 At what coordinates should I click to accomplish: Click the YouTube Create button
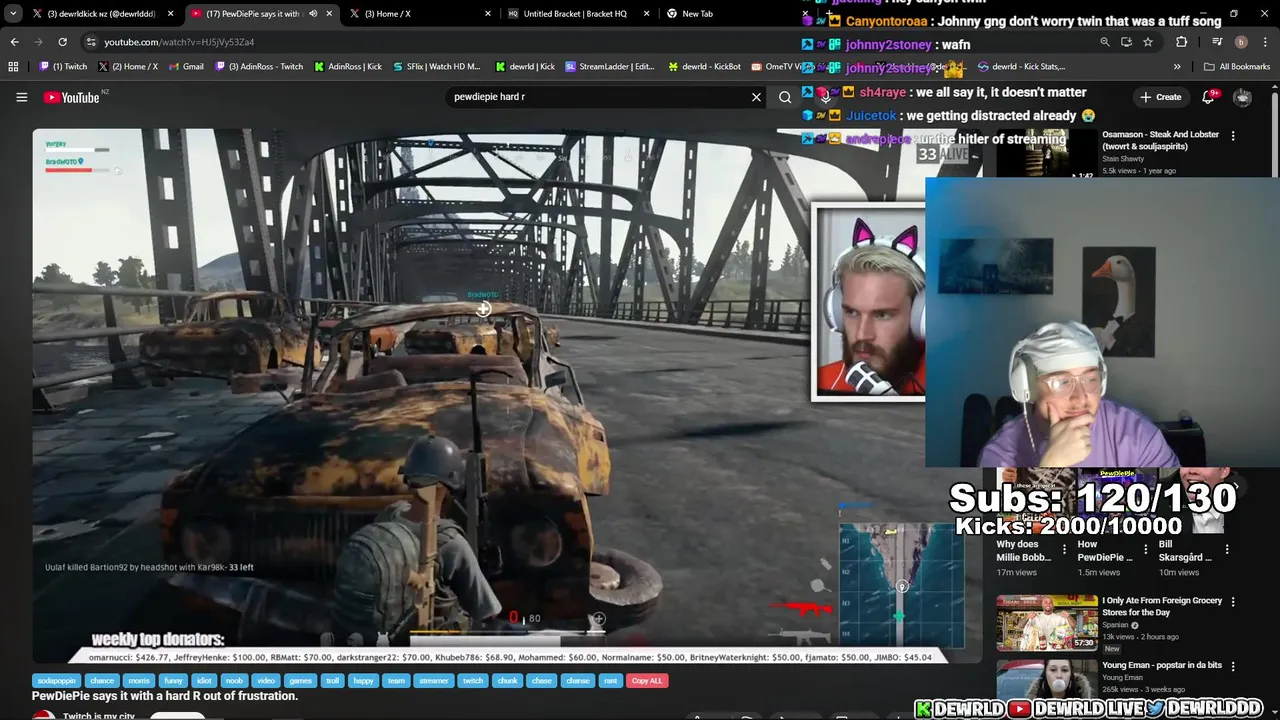coord(1160,97)
